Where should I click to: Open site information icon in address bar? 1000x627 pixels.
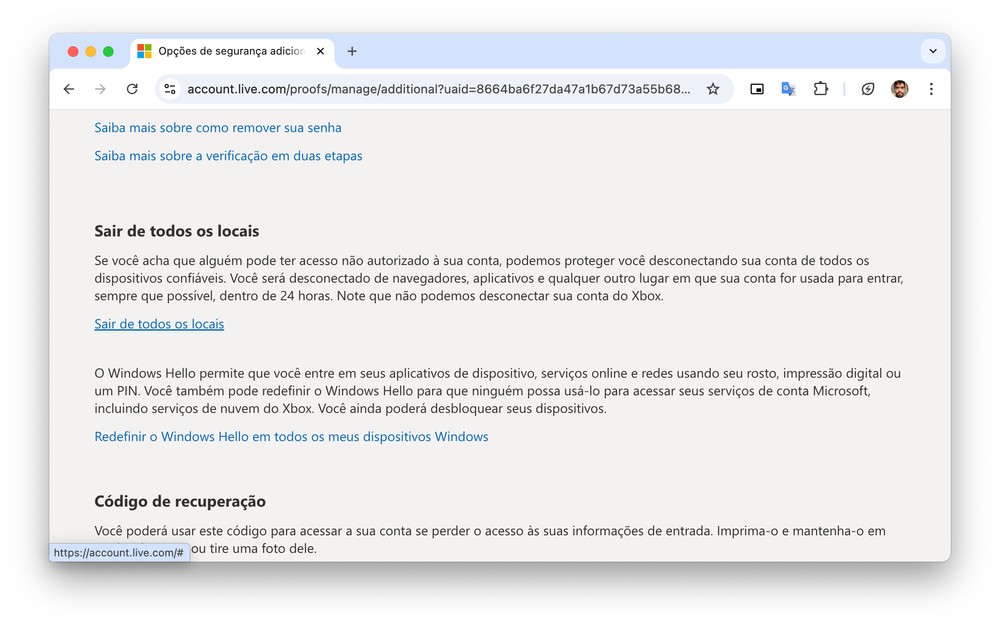point(170,89)
